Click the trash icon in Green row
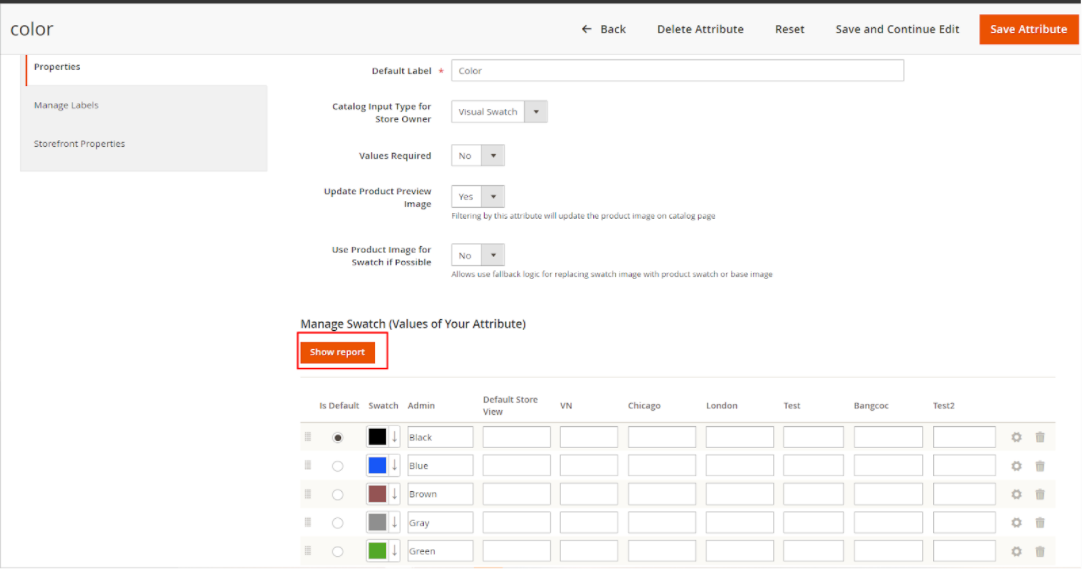The width and height of the screenshot is (1082, 569). point(1040,551)
